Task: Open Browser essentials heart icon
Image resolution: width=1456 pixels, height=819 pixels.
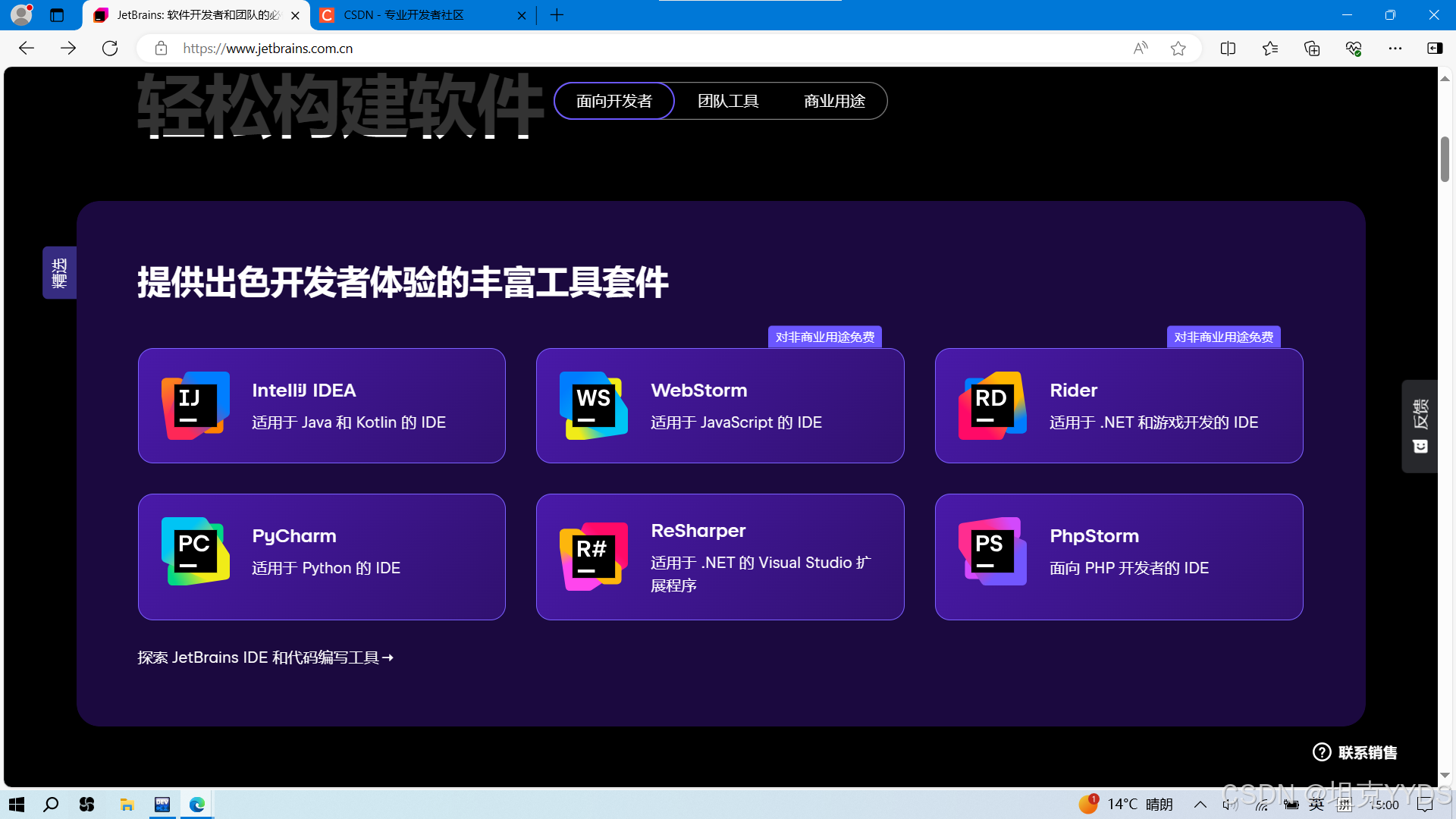Action: pyautogui.click(x=1354, y=49)
